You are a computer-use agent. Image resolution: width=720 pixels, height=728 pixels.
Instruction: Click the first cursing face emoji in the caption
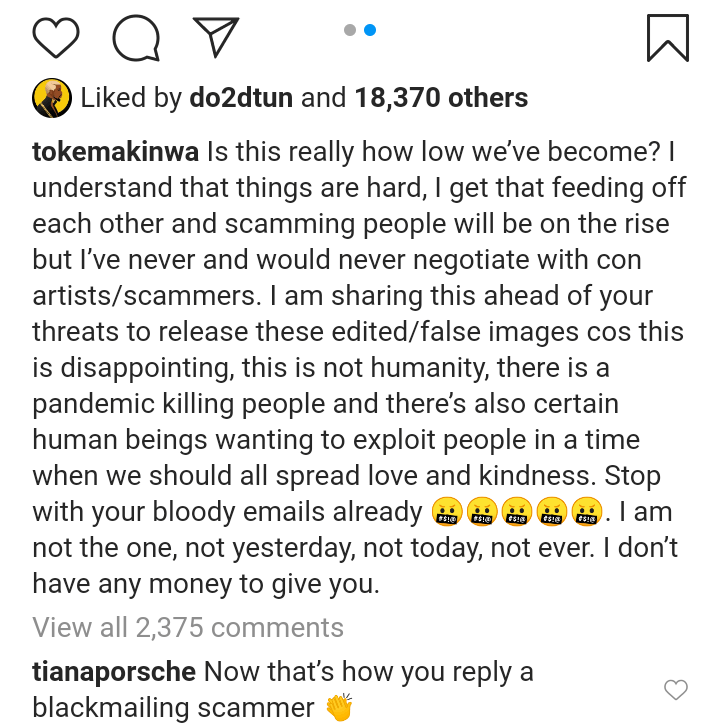[445, 513]
